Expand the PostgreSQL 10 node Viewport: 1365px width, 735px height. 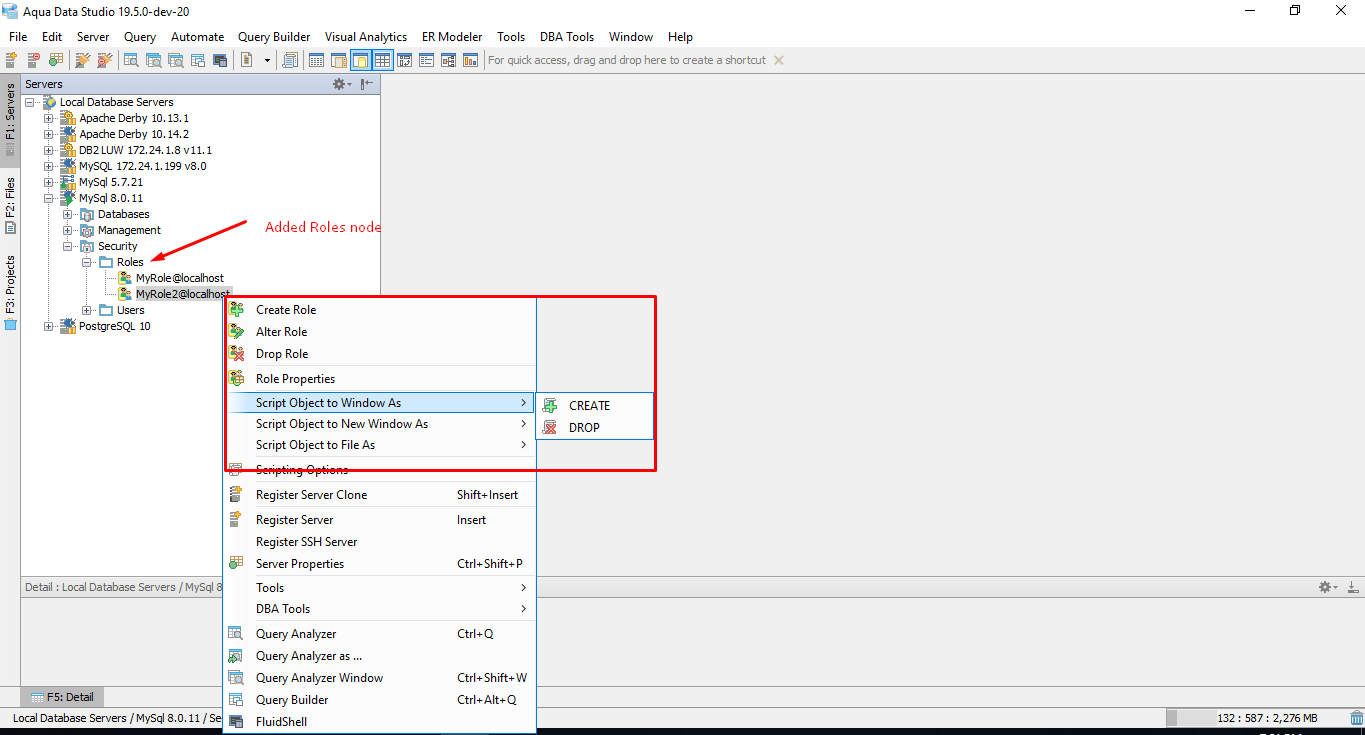click(x=48, y=326)
